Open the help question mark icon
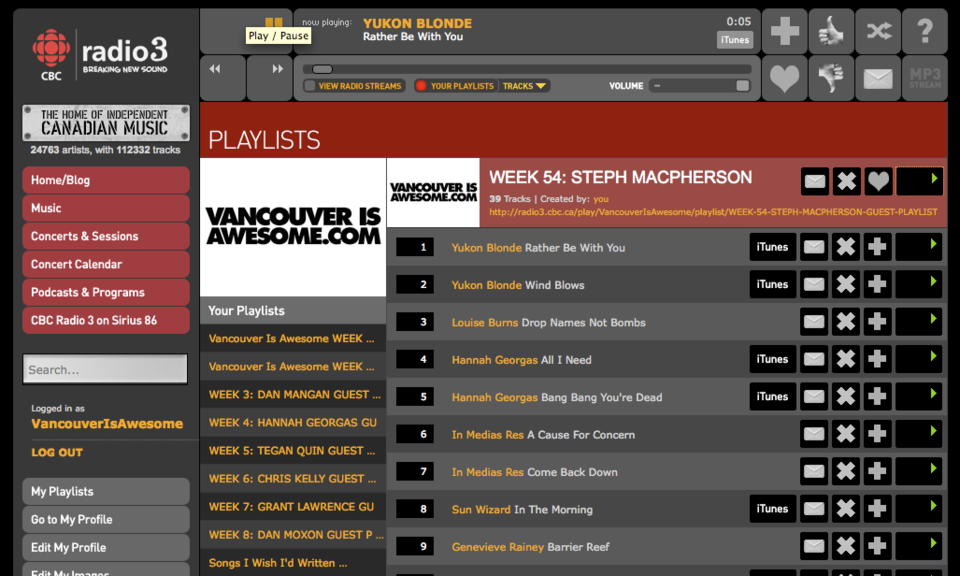Viewport: 960px width, 576px height. point(924,31)
